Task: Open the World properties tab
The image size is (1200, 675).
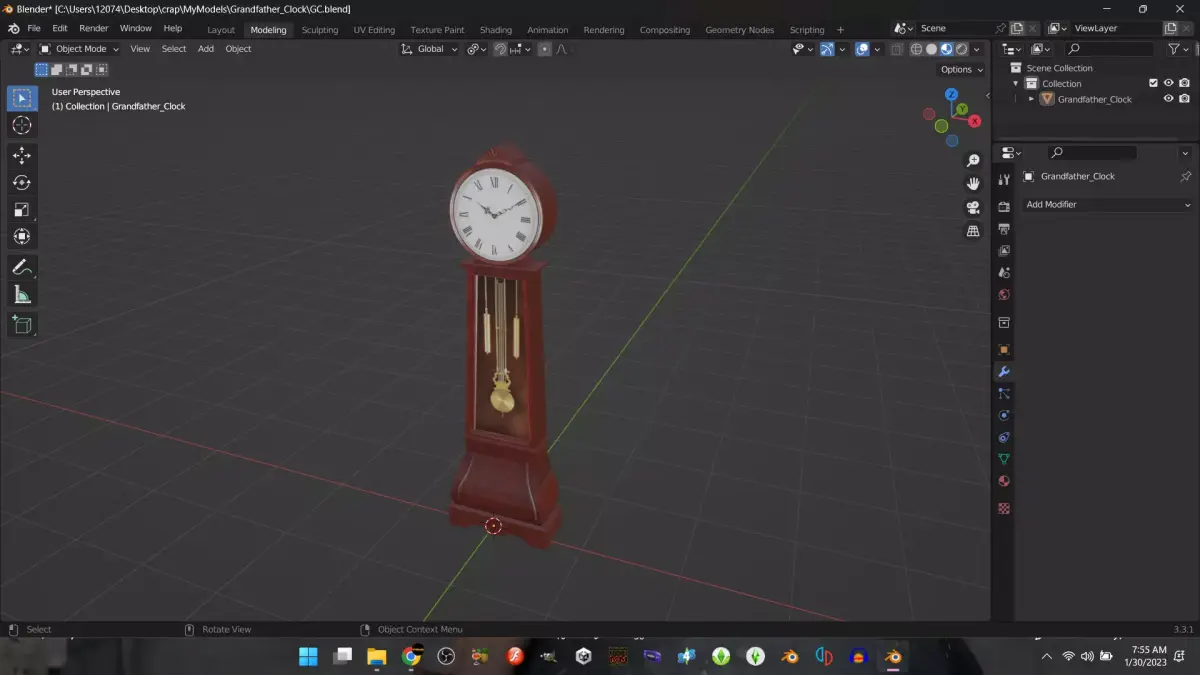Action: point(1004,295)
